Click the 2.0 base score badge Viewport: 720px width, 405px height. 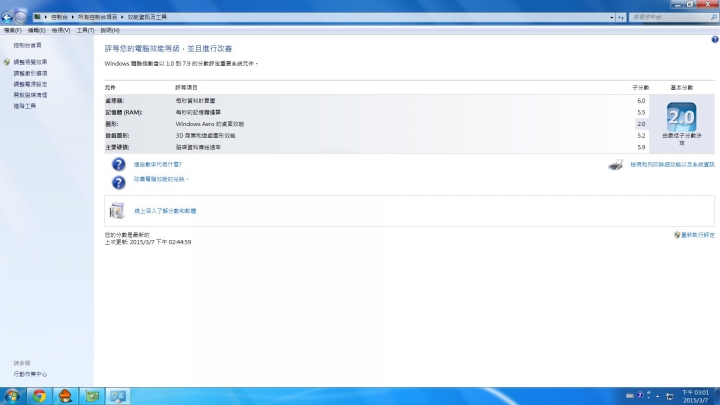coord(681,117)
